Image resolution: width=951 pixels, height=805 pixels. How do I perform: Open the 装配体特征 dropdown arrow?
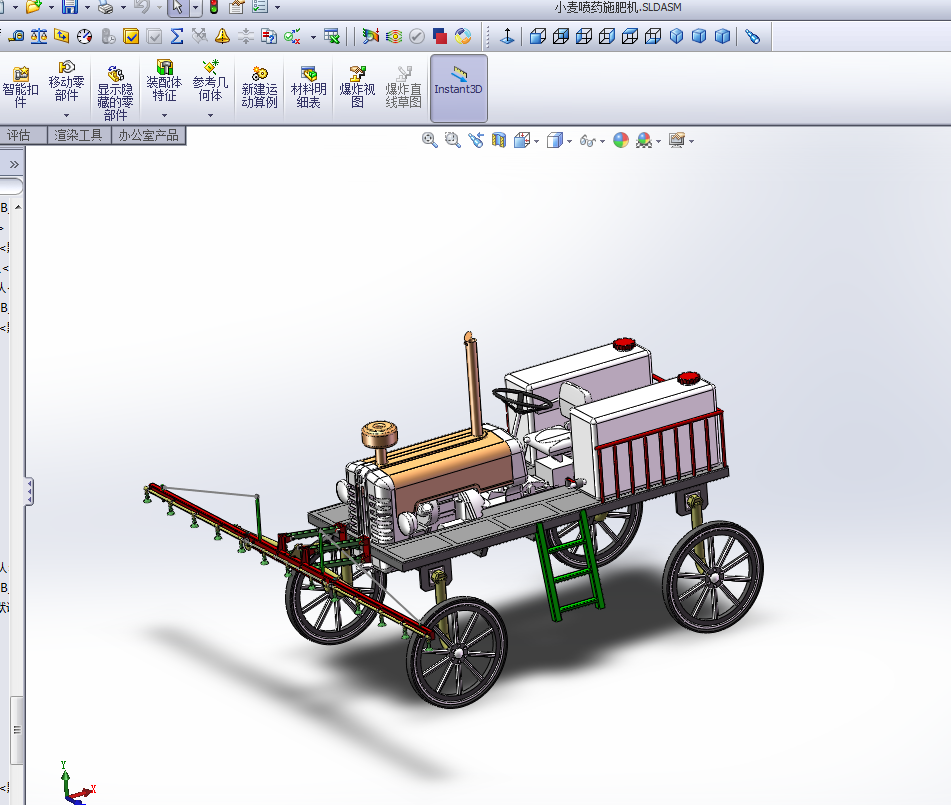pos(164,115)
